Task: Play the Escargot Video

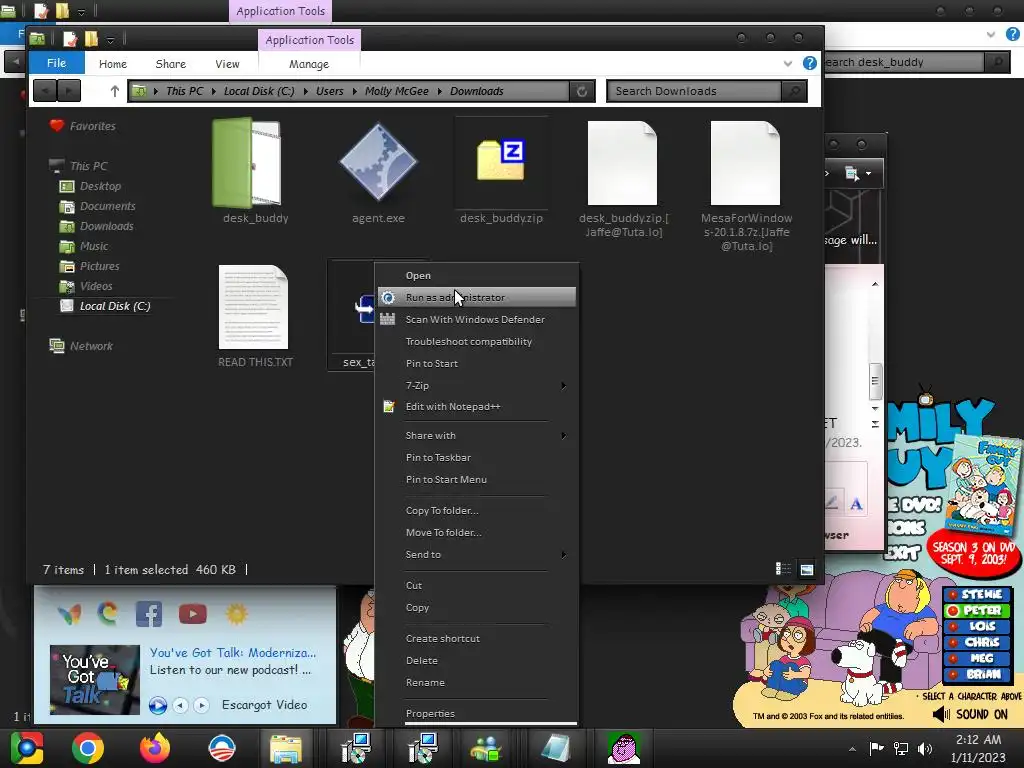Action: 157,705
